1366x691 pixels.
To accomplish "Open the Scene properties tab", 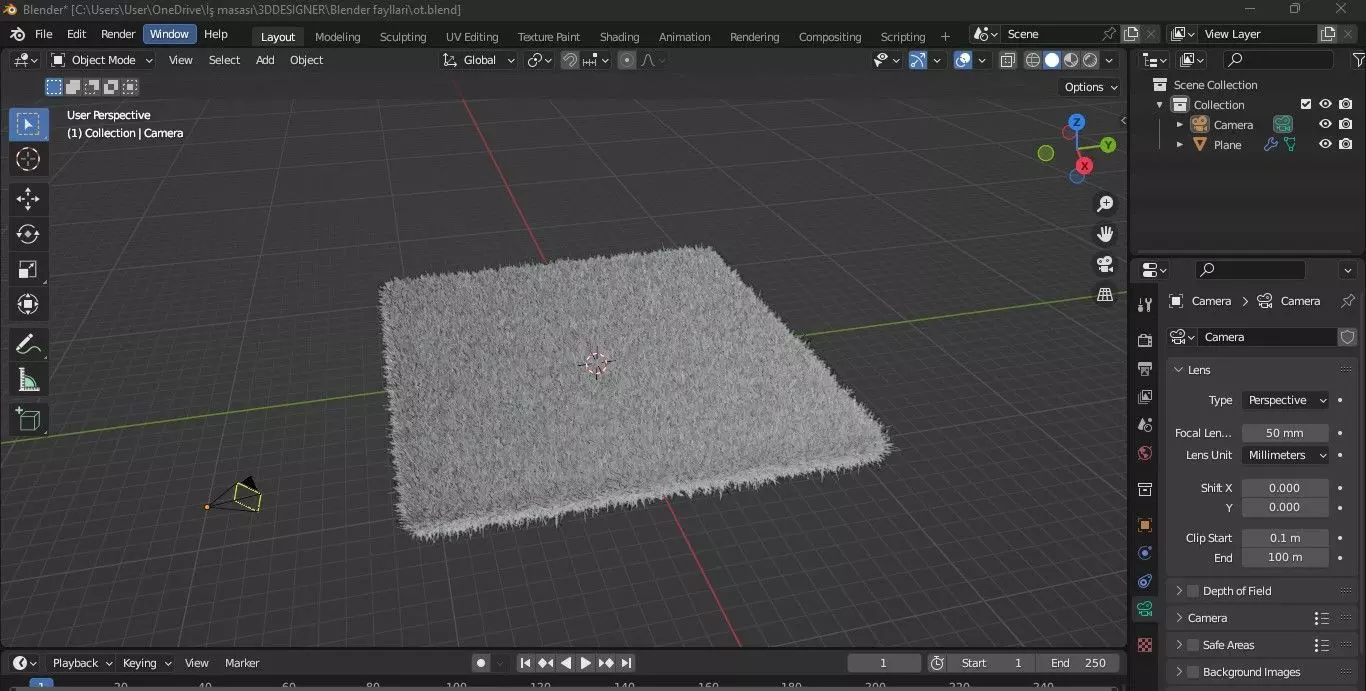I will [1145, 425].
